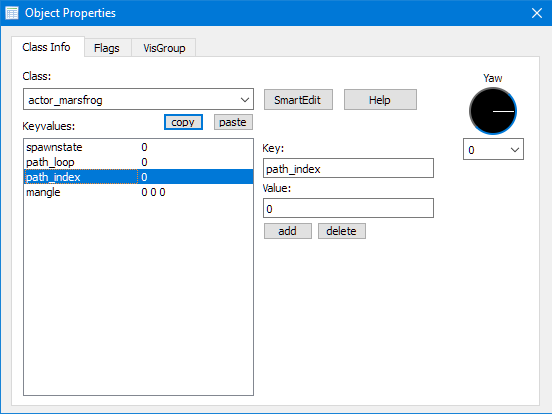The width and height of the screenshot is (552, 414).
Task: Delete the selected keyvalue
Action: pos(341,231)
